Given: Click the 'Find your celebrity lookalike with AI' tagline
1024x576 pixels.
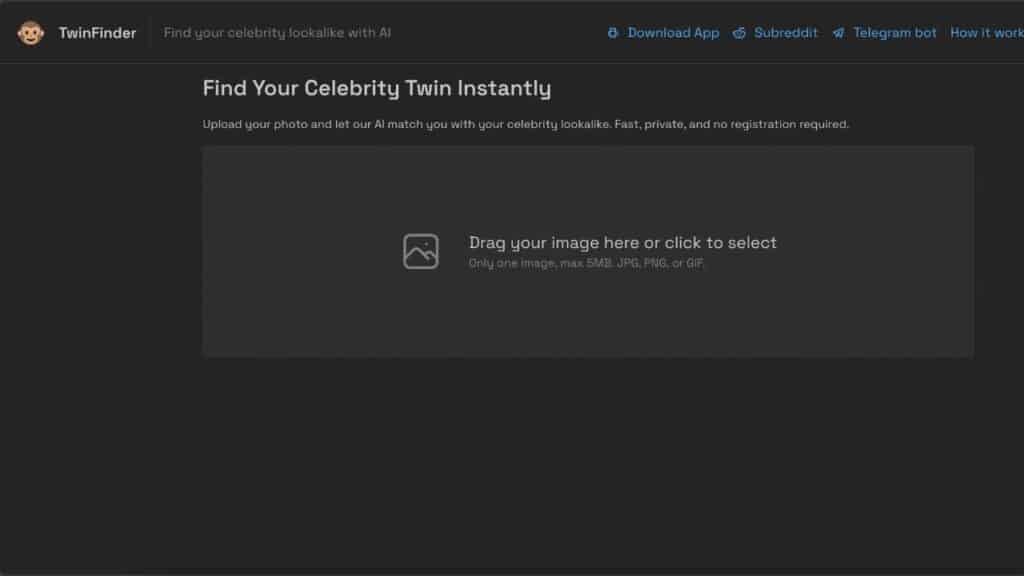Looking at the screenshot, I should click(x=277, y=33).
